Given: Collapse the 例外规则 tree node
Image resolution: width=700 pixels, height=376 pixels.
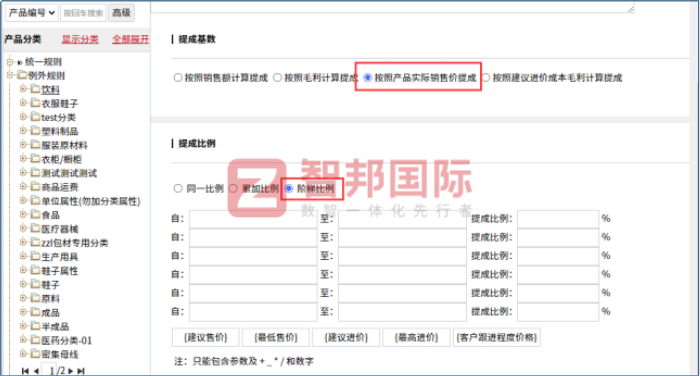Looking at the screenshot, I should pyautogui.click(x=10, y=75).
